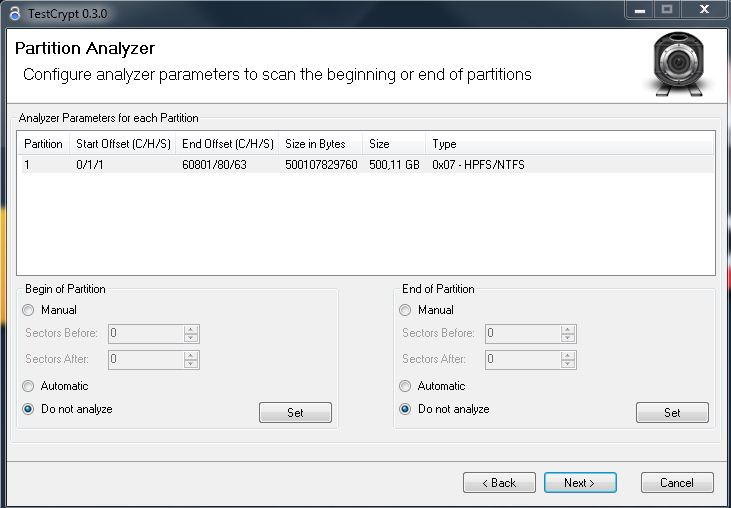Decrease Sectors After spinner in End of Partition

[x=568, y=364]
